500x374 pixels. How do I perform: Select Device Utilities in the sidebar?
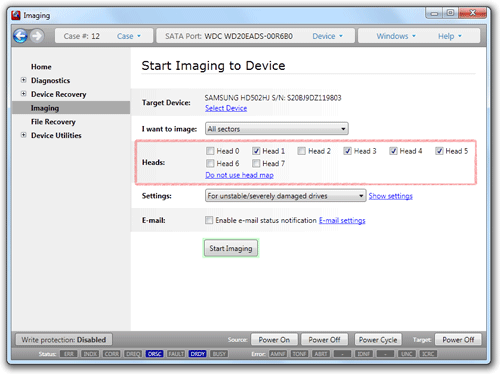56,135
